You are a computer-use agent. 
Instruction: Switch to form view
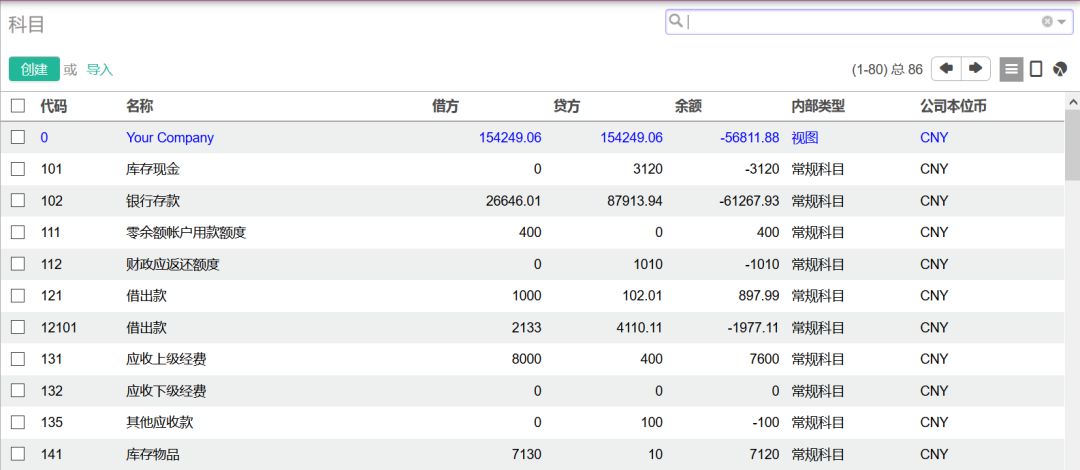(1036, 69)
